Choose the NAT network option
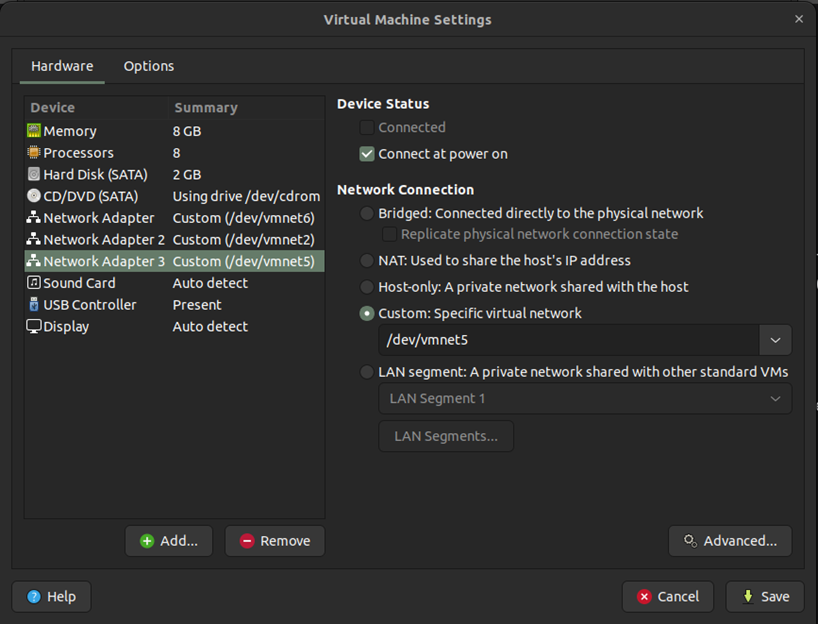 click(x=367, y=260)
